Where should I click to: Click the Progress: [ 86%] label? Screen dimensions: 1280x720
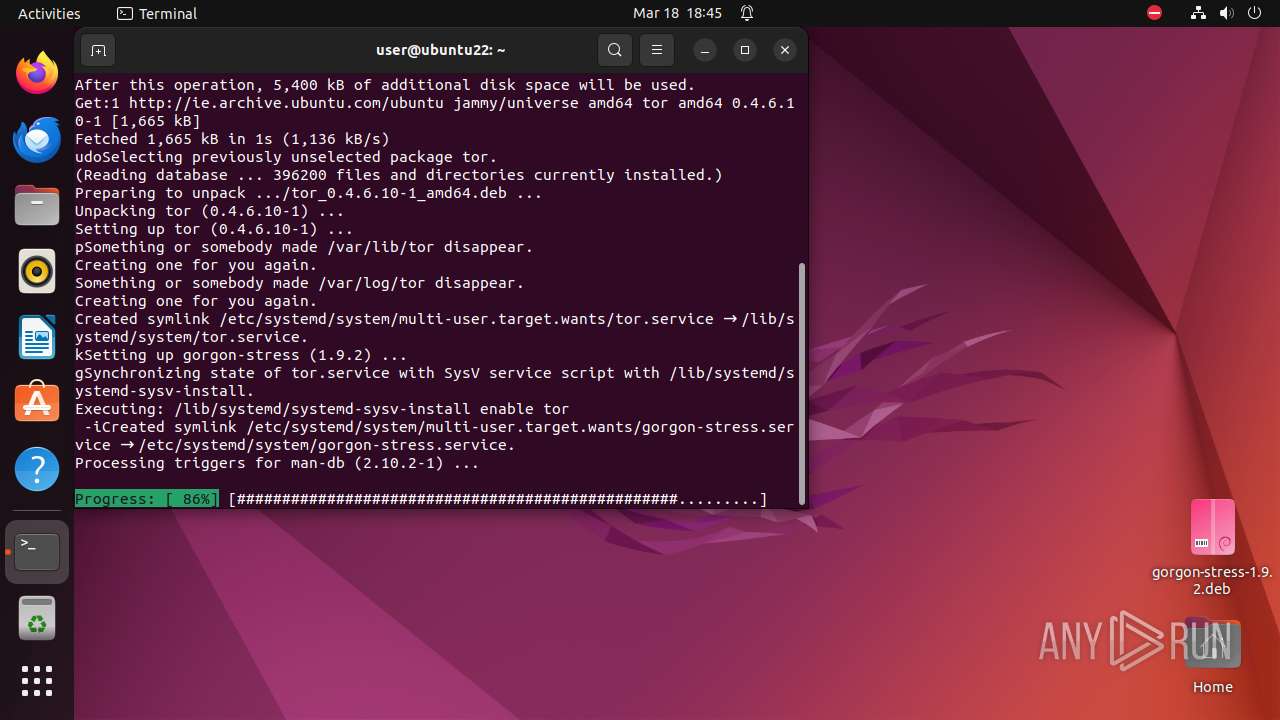147,499
